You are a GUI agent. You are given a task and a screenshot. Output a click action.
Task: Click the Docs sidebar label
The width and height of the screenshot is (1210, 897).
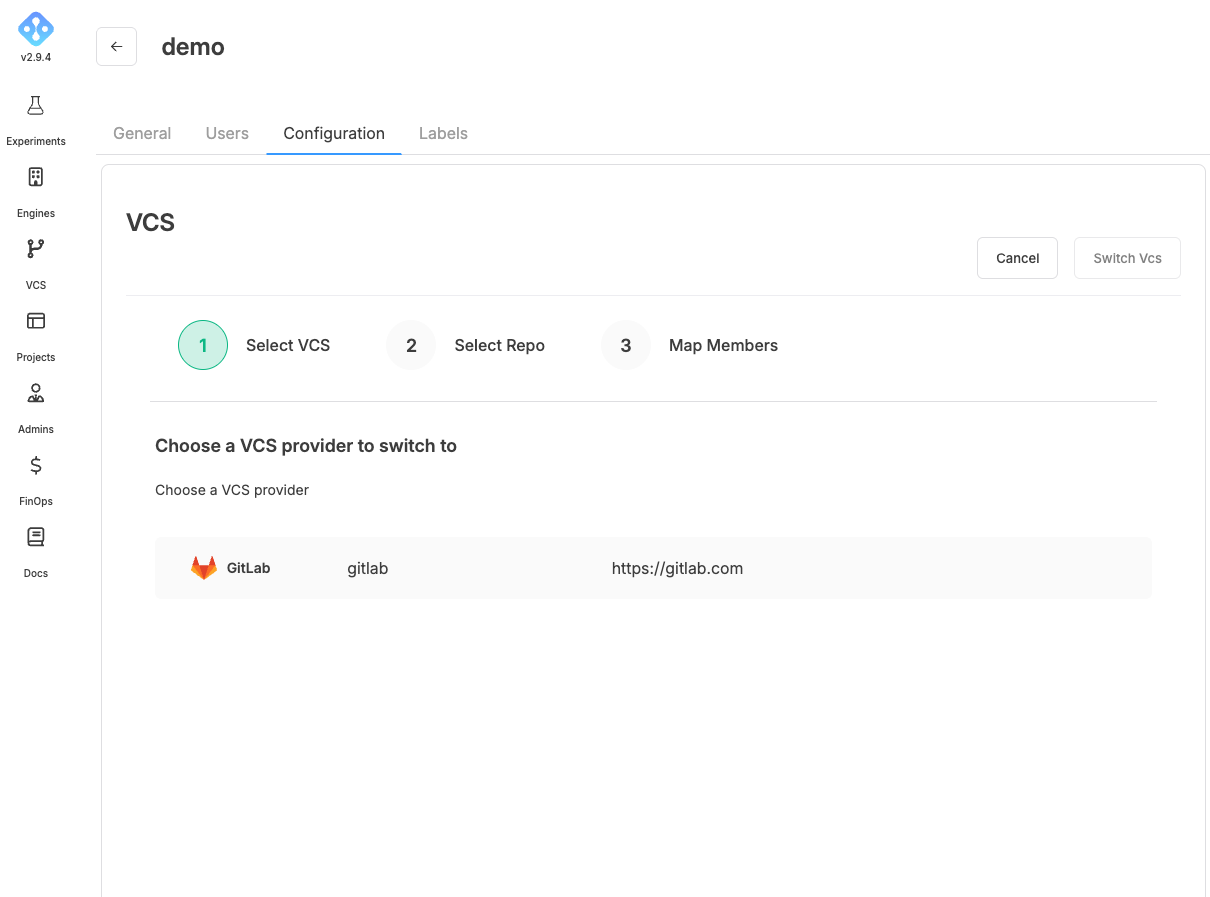point(36,573)
